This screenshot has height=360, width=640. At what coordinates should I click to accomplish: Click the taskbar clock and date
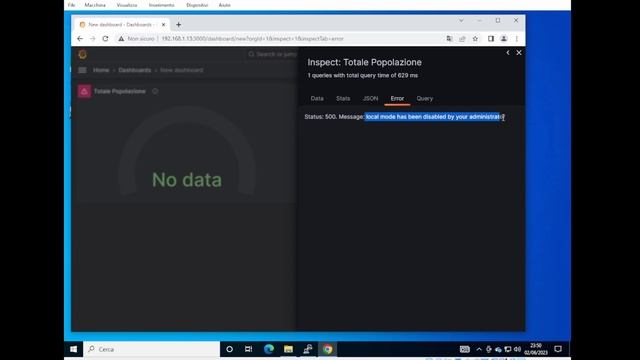click(x=536, y=349)
